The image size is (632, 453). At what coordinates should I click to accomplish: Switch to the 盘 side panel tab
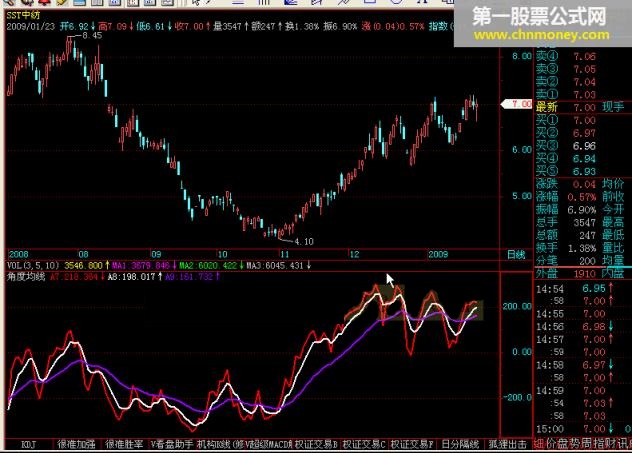(563, 444)
